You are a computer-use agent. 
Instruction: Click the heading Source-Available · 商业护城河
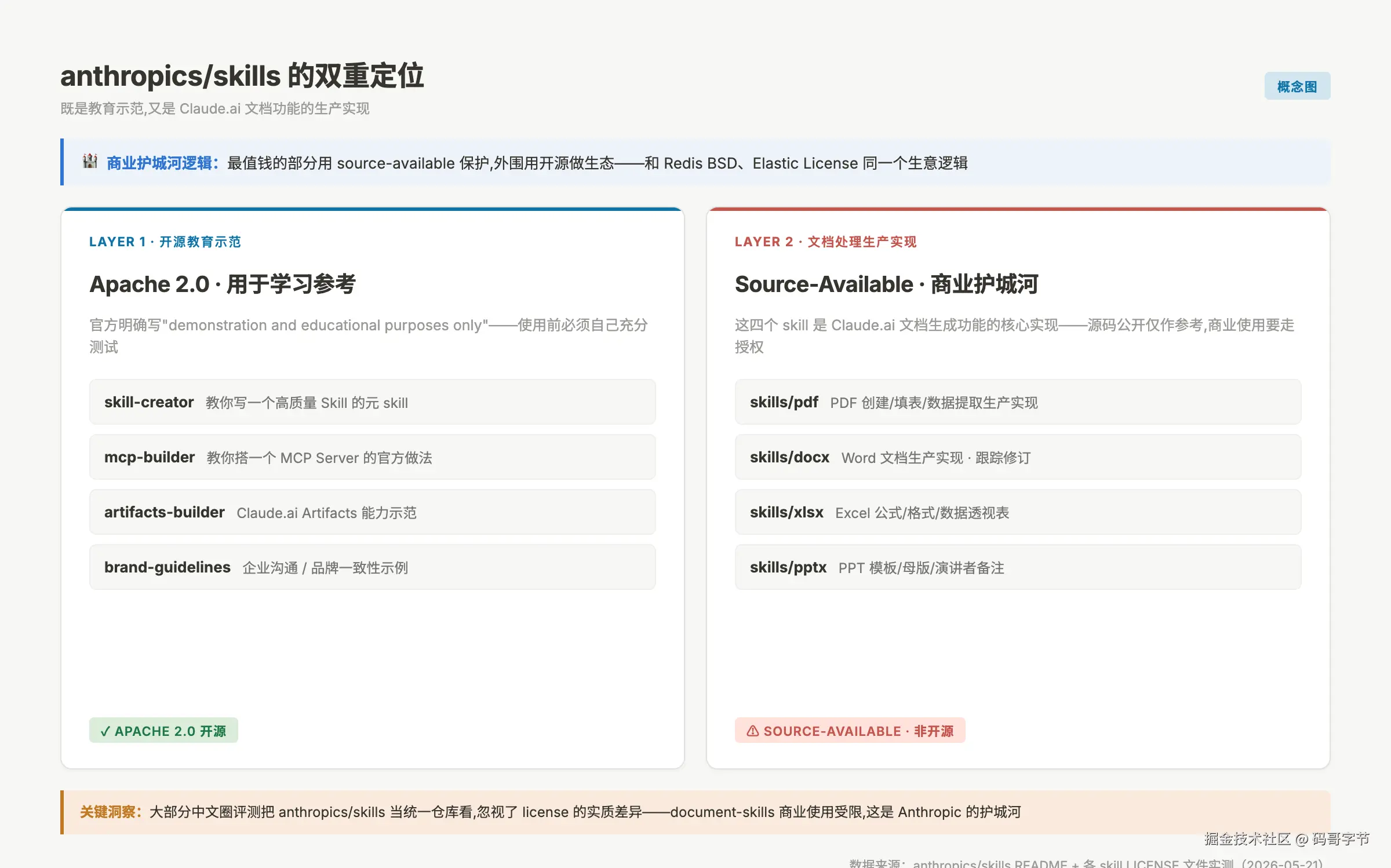click(x=887, y=284)
